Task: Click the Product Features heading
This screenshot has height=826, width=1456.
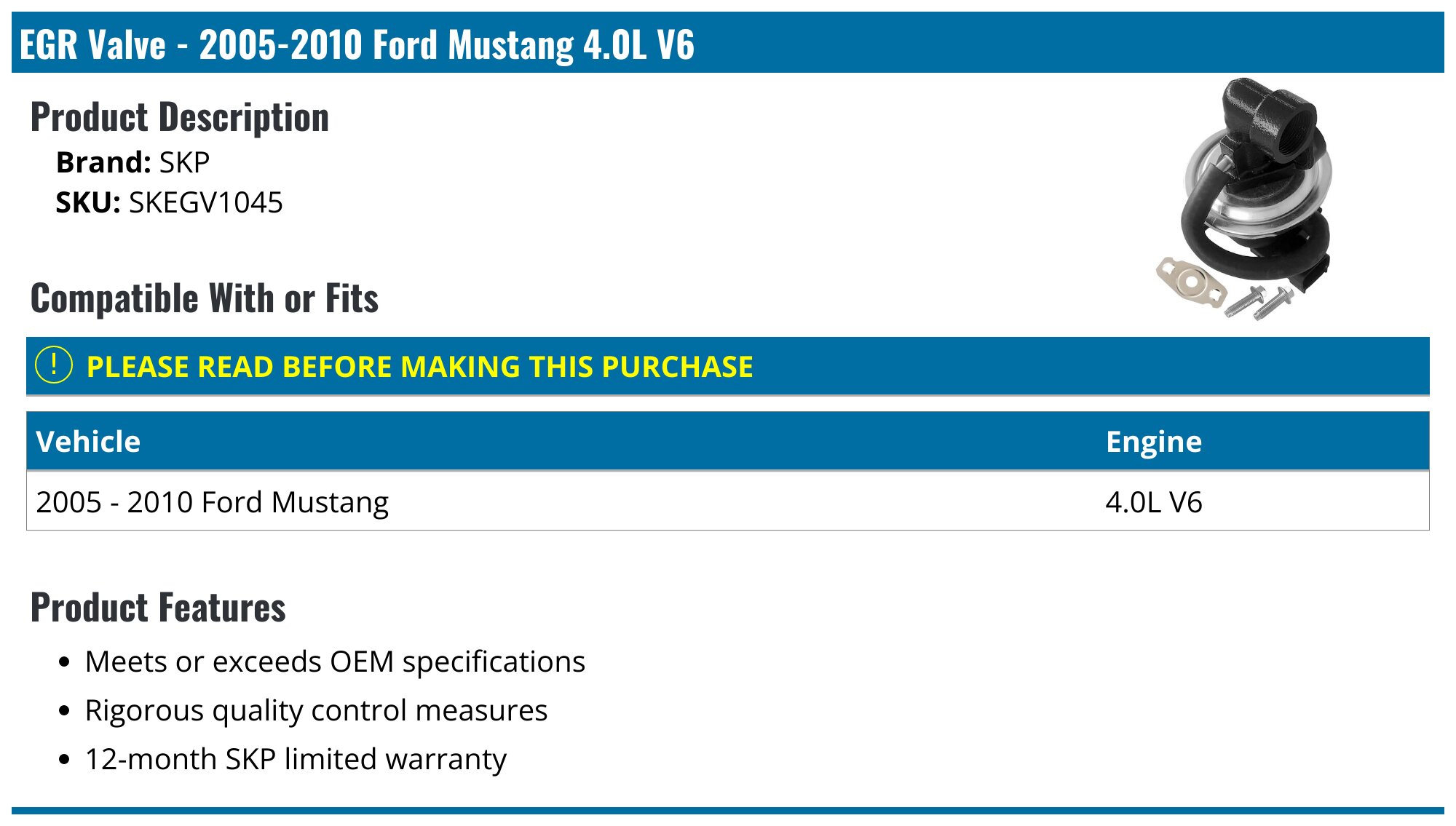Action: click(x=158, y=608)
